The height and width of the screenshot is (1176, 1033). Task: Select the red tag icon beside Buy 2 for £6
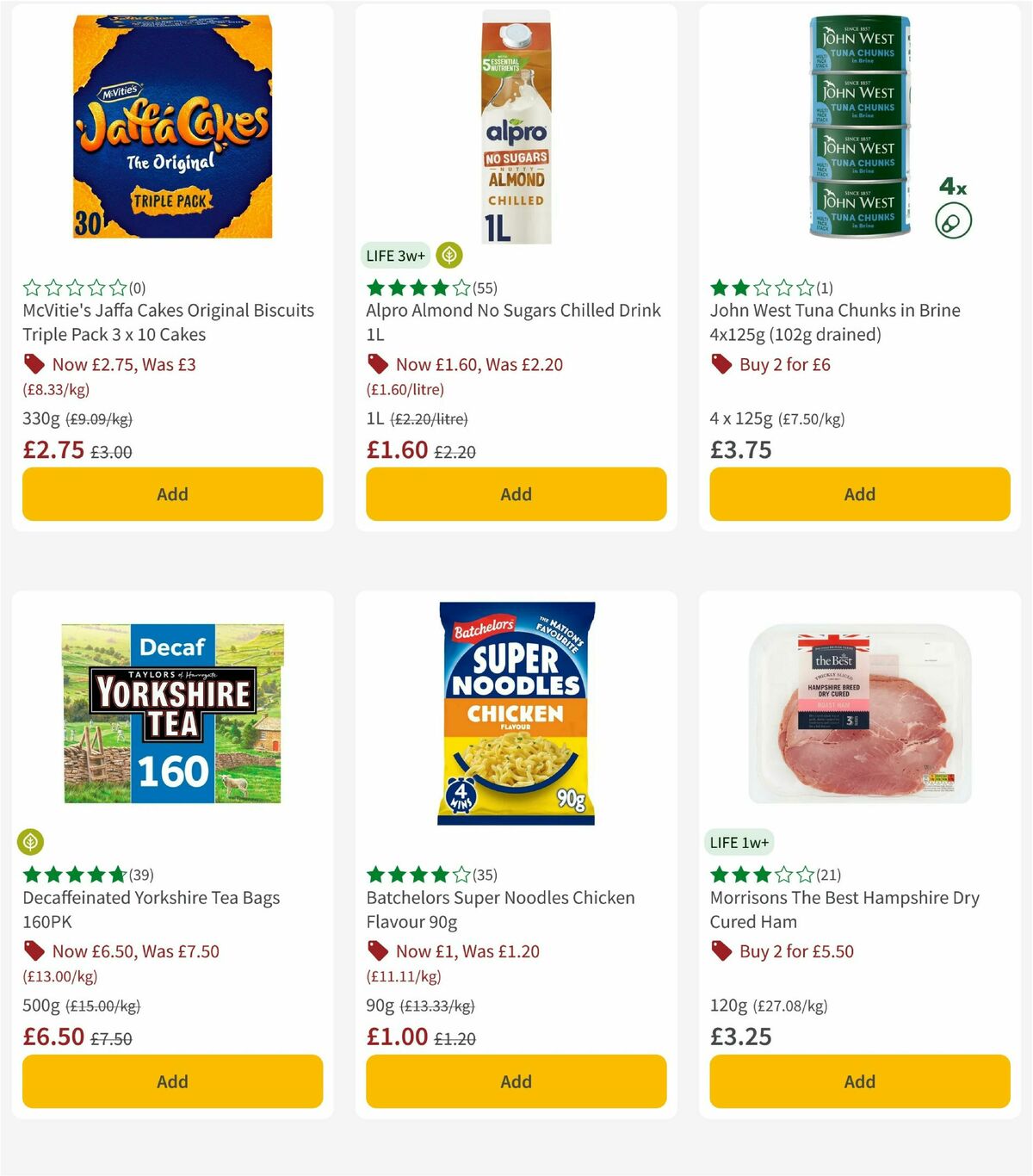pos(720,364)
